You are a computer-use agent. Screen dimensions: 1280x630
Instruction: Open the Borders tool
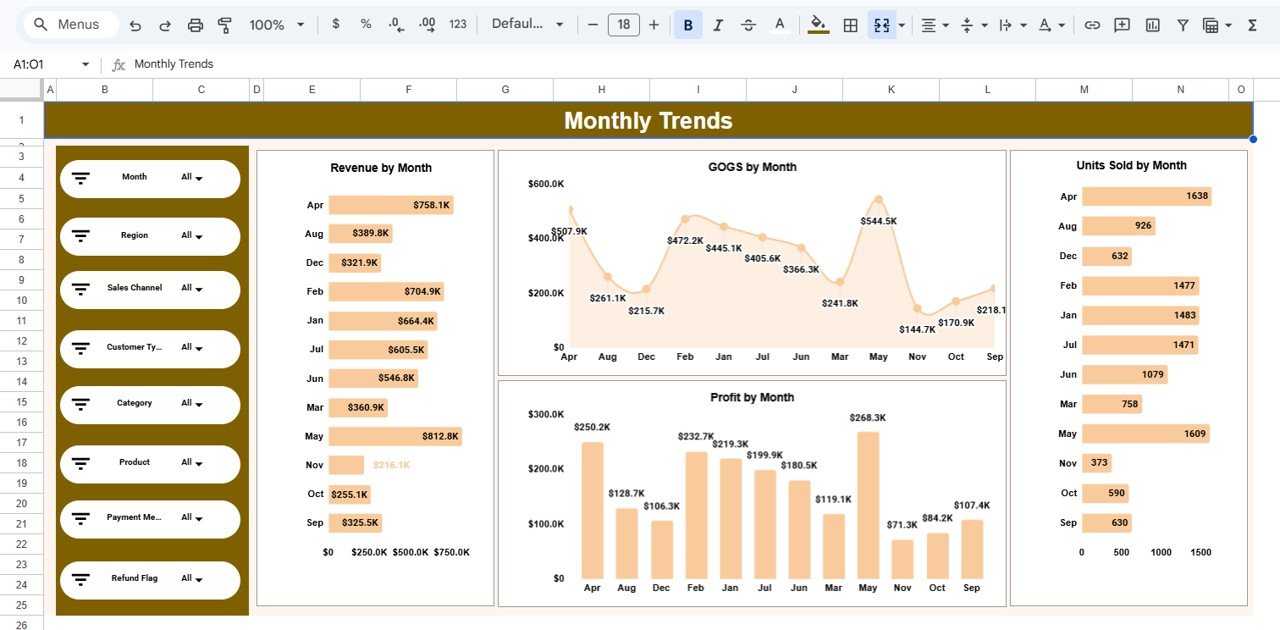[x=850, y=24]
